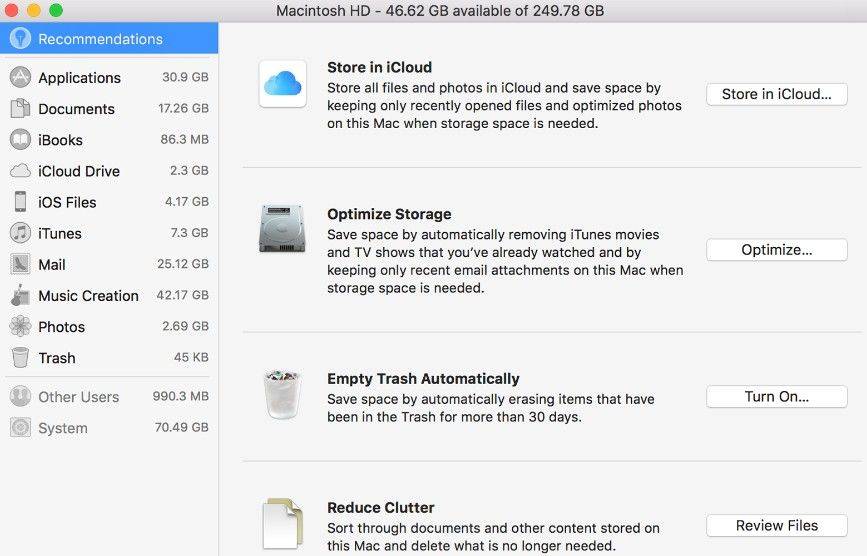The width and height of the screenshot is (867, 556).
Task: Click the Music Creation guitar icon
Action: pyautogui.click(x=20, y=296)
